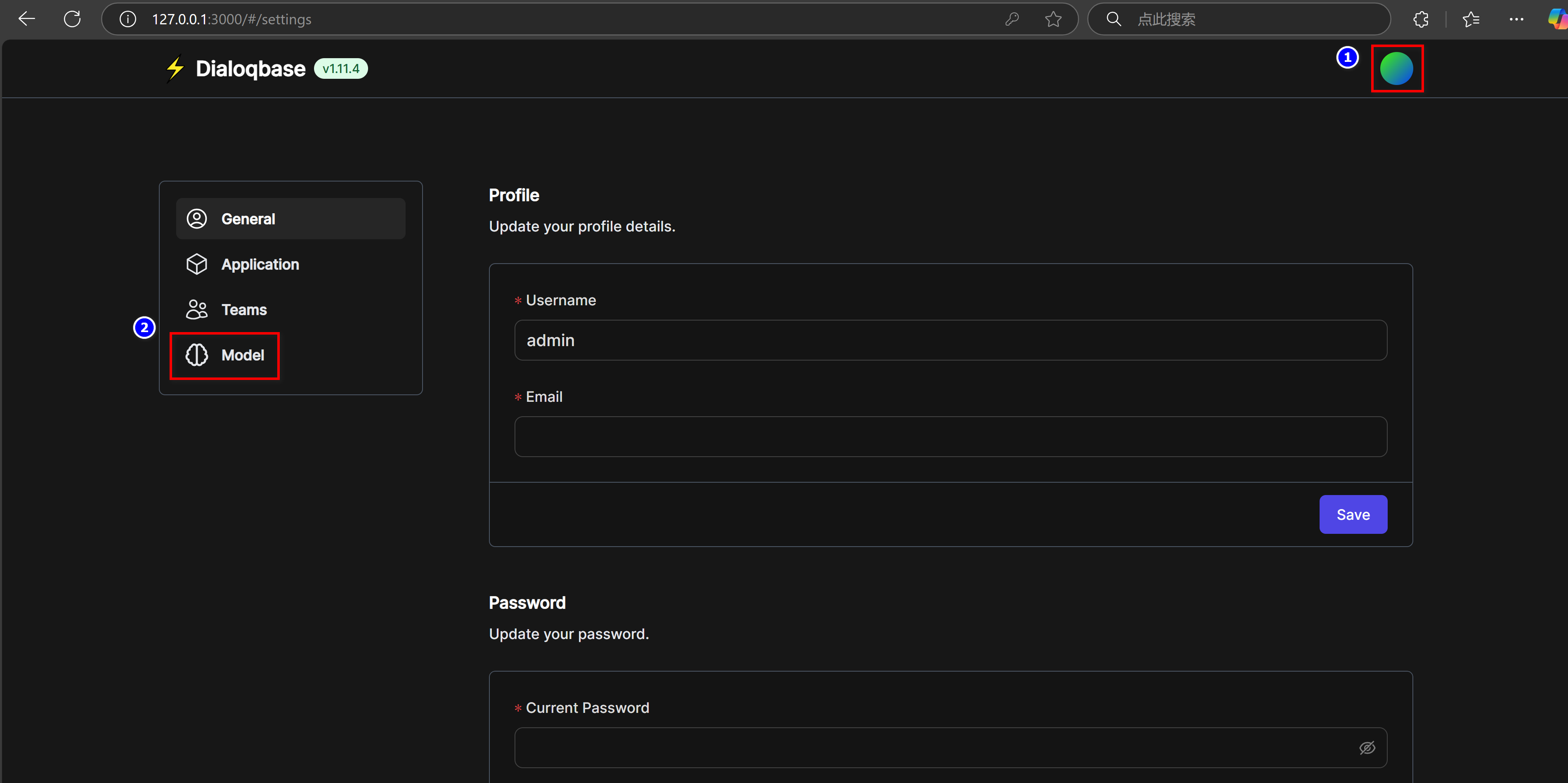This screenshot has width=1568, height=783.
Task: Toggle Current Password visibility eye icon
Action: point(1367,748)
